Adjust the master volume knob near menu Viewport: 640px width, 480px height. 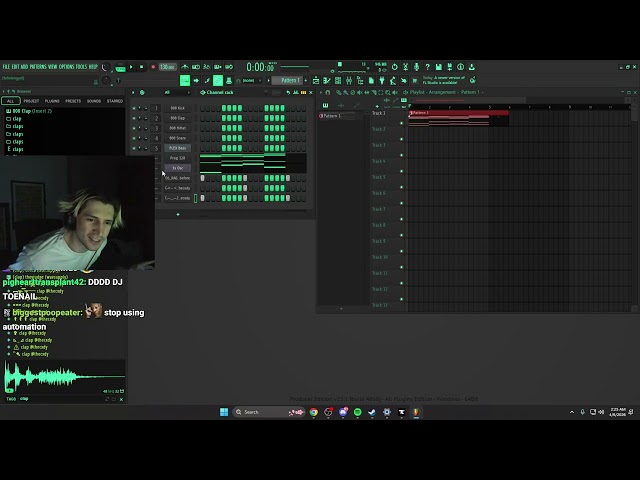(106, 67)
